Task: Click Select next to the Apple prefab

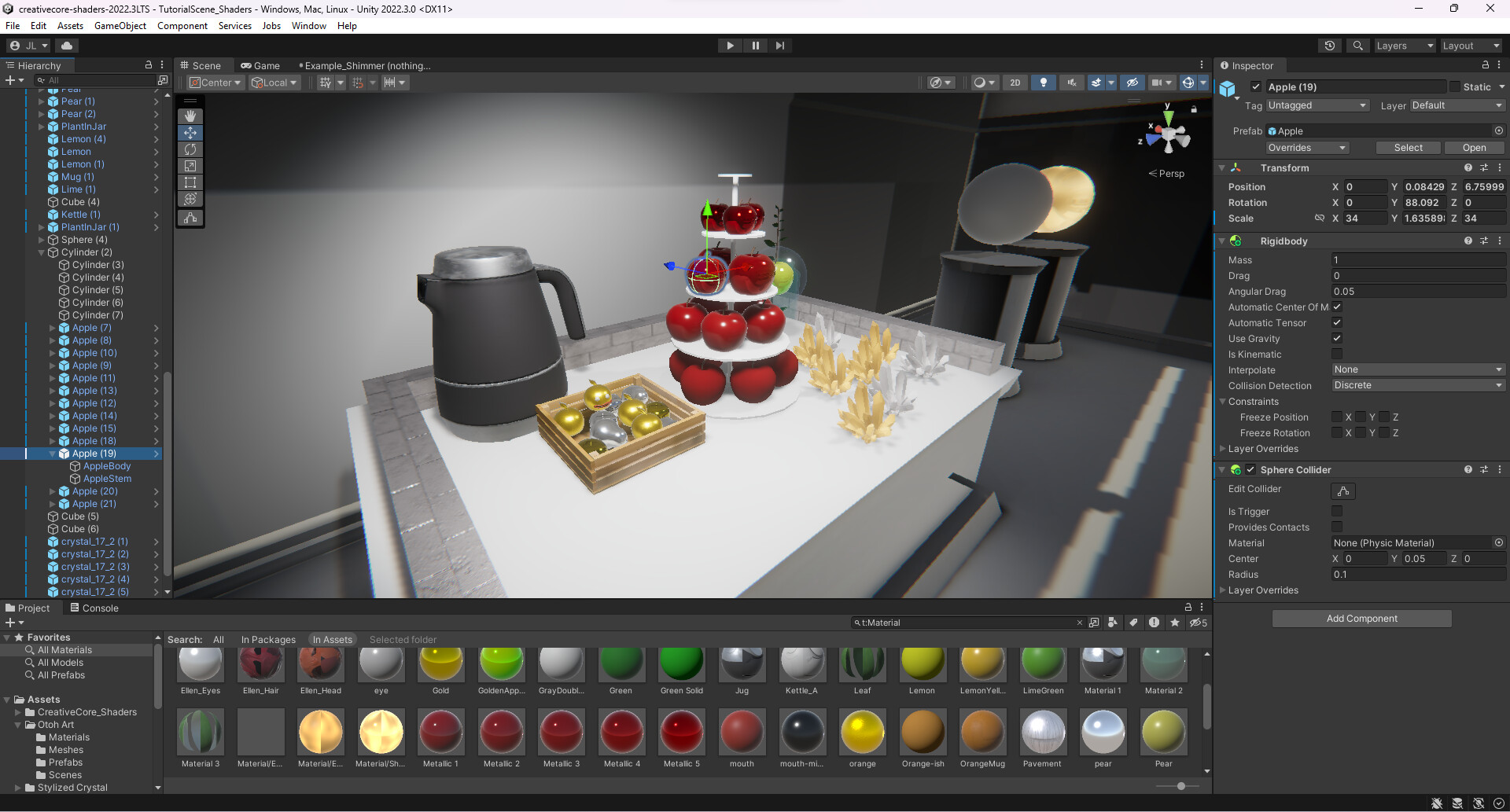Action: coord(1408,147)
